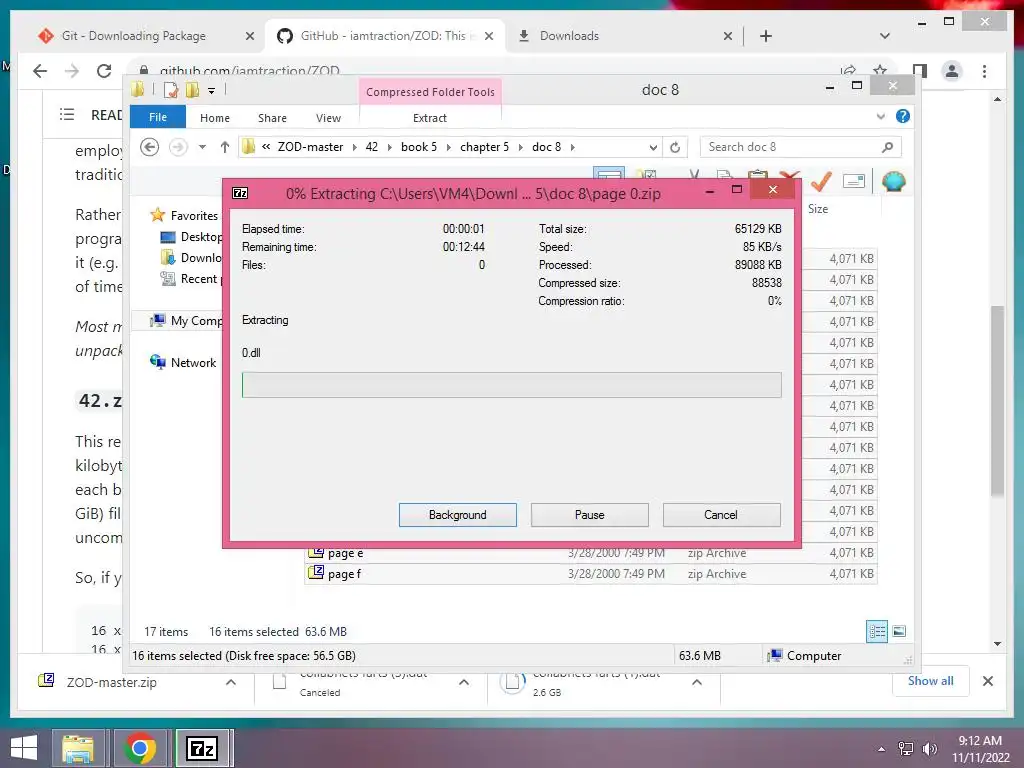This screenshot has width=1024, height=768.
Task: Switch to large icons view icon
Action: point(899,631)
